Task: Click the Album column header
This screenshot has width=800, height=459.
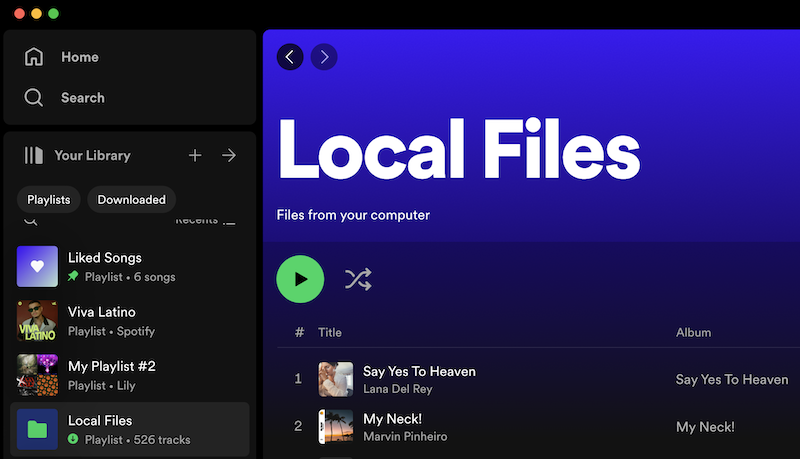Action: (693, 333)
